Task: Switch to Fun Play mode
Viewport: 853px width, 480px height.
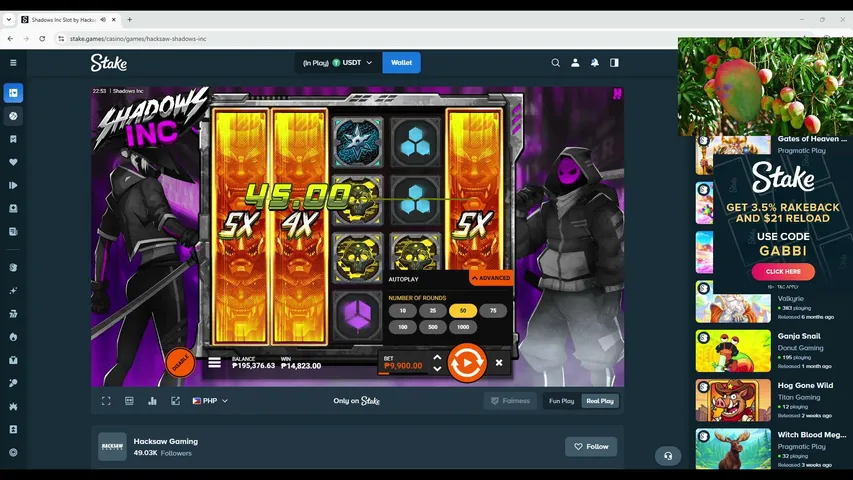Action: [561, 401]
